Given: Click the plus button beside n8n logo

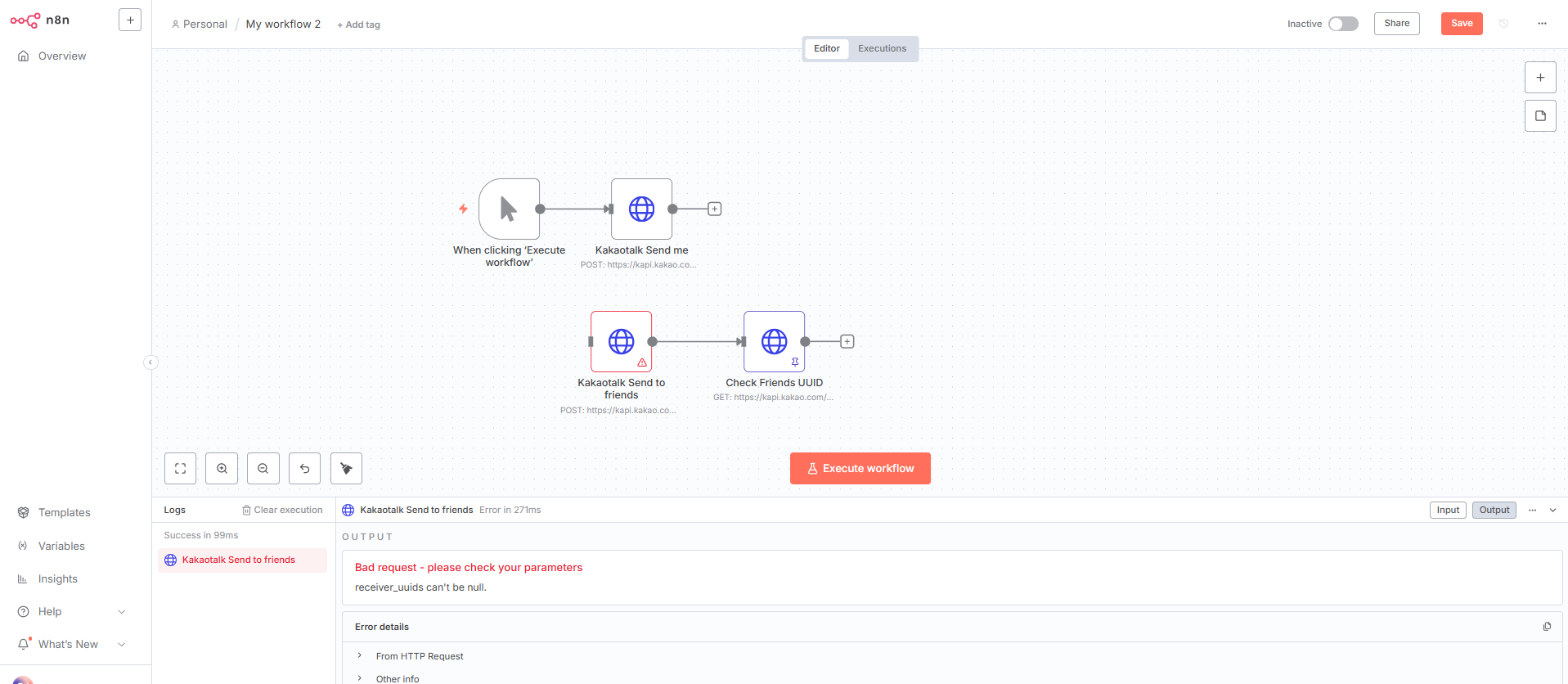Looking at the screenshot, I should pyautogui.click(x=130, y=20).
